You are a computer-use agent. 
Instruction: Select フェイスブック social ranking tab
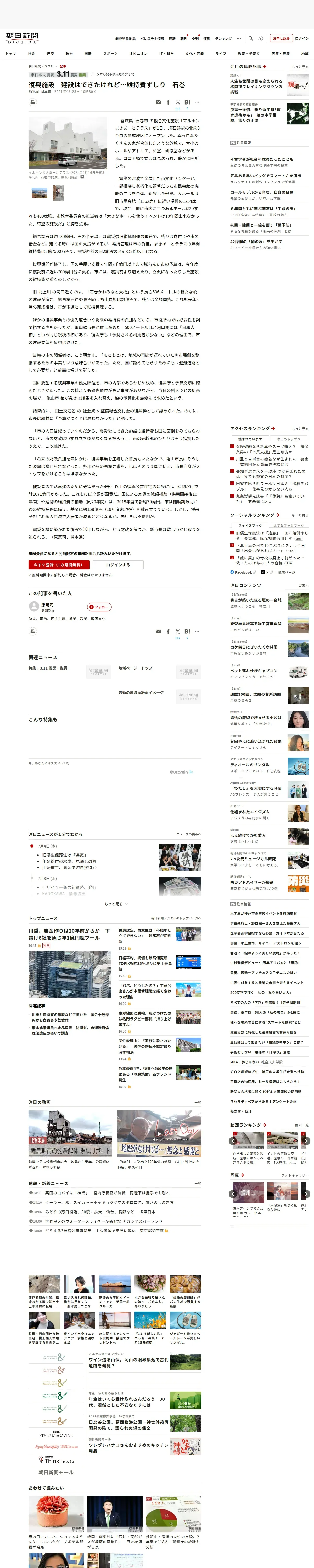tap(250, 525)
